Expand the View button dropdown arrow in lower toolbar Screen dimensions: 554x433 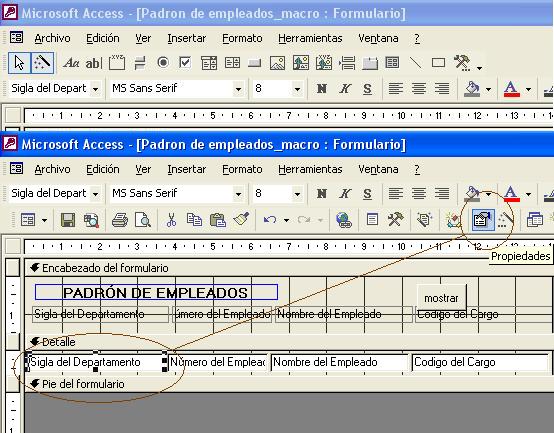tap(45, 220)
